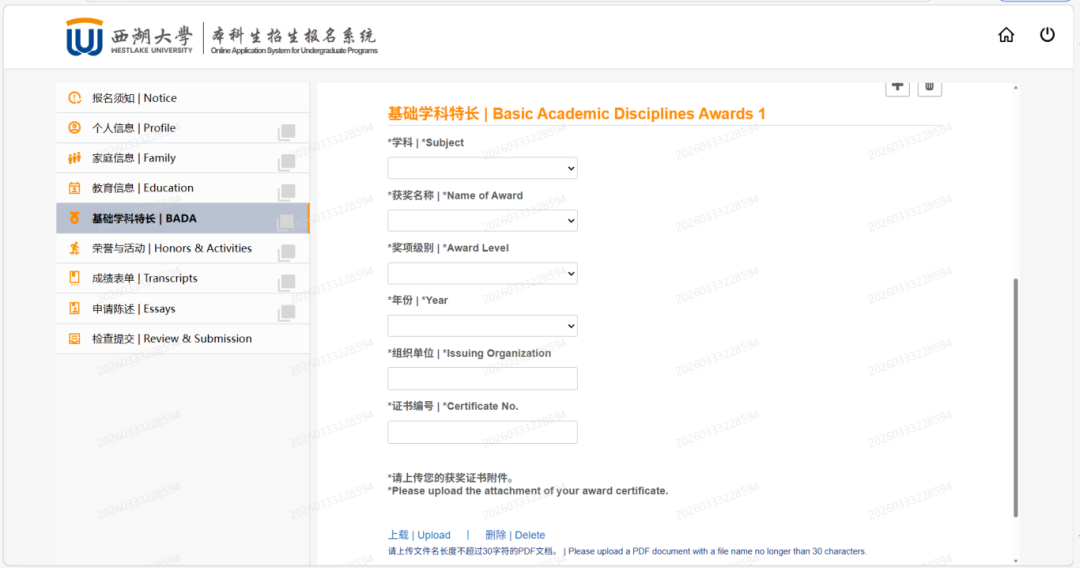This screenshot has width=1080, height=568.
Task: Click the form's vertical scrollbar thumb
Action: click(x=1015, y=397)
